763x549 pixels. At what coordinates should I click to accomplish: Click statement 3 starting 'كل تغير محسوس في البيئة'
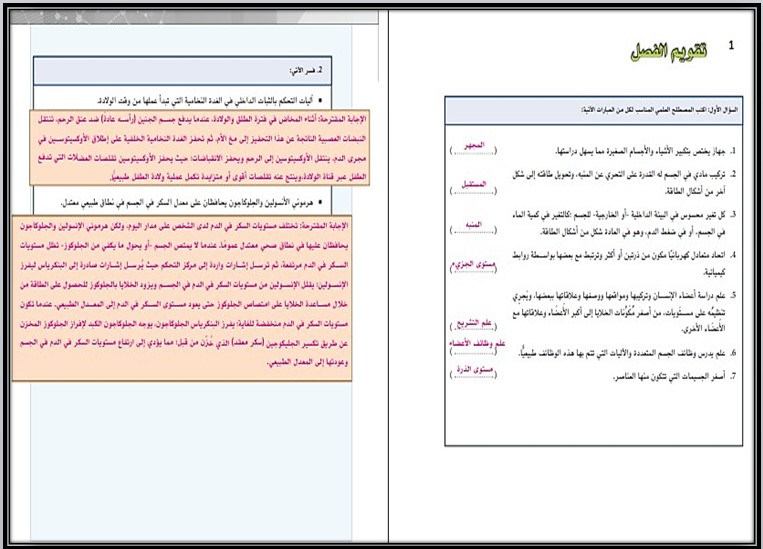pos(624,223)
